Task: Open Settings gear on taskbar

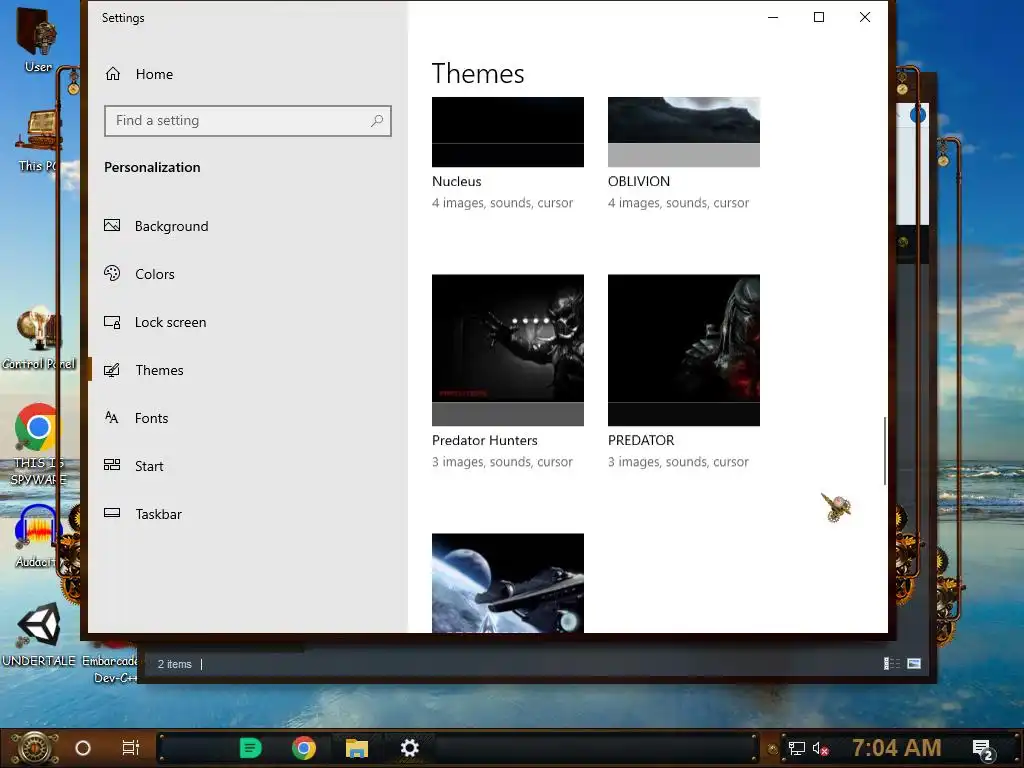Action: pos(409,748)
